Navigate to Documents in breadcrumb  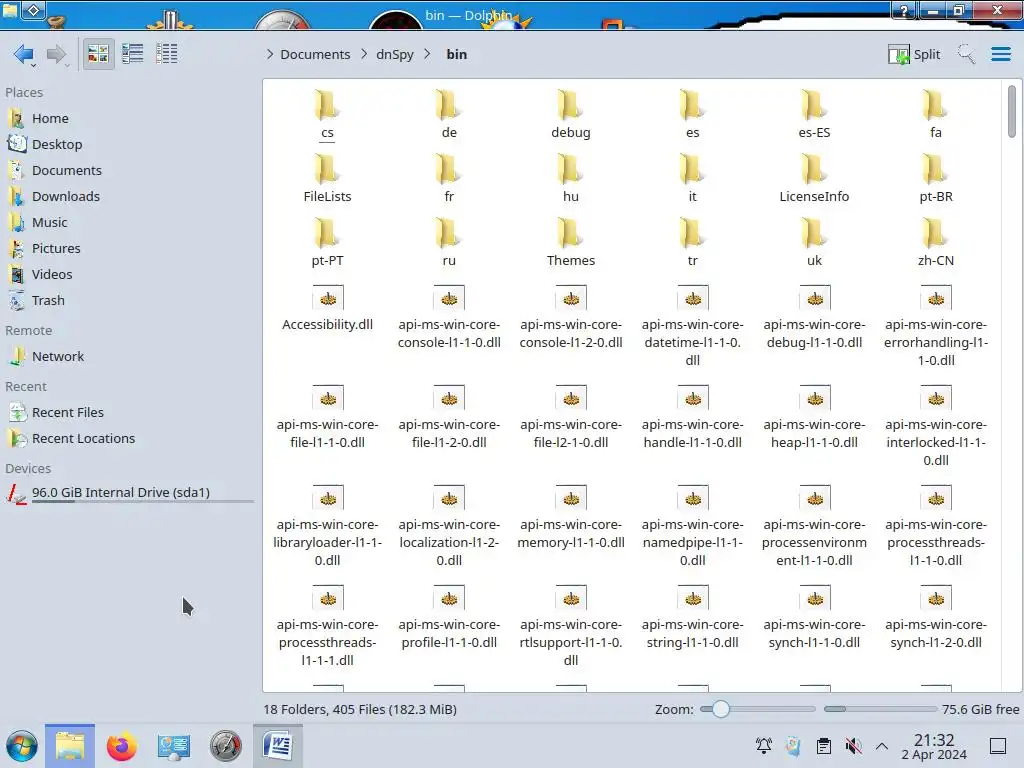coord(315,54)
